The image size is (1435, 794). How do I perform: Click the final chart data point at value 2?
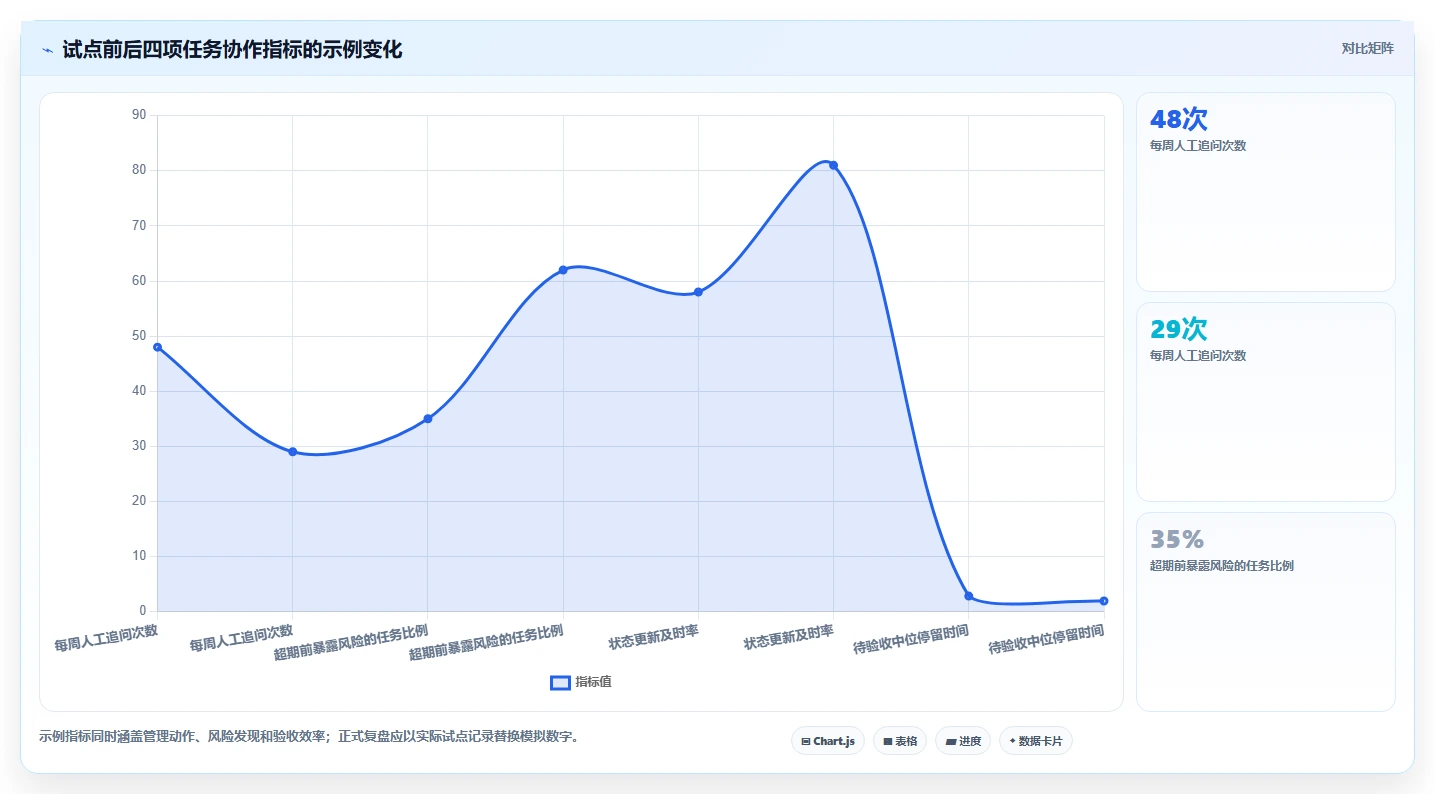pos(1104,601)
